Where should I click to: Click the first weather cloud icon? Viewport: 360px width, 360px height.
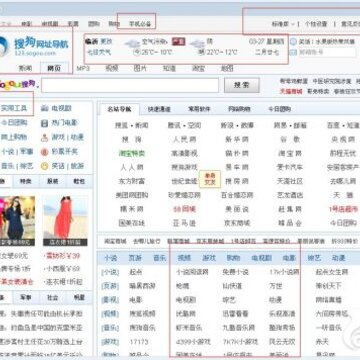pyautogui.click(x=132, y=43)
